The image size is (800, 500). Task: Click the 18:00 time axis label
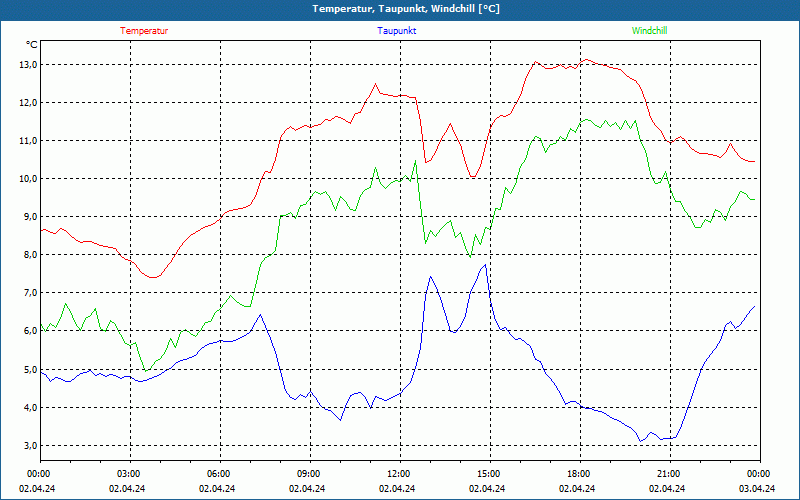tap(578, 474)
